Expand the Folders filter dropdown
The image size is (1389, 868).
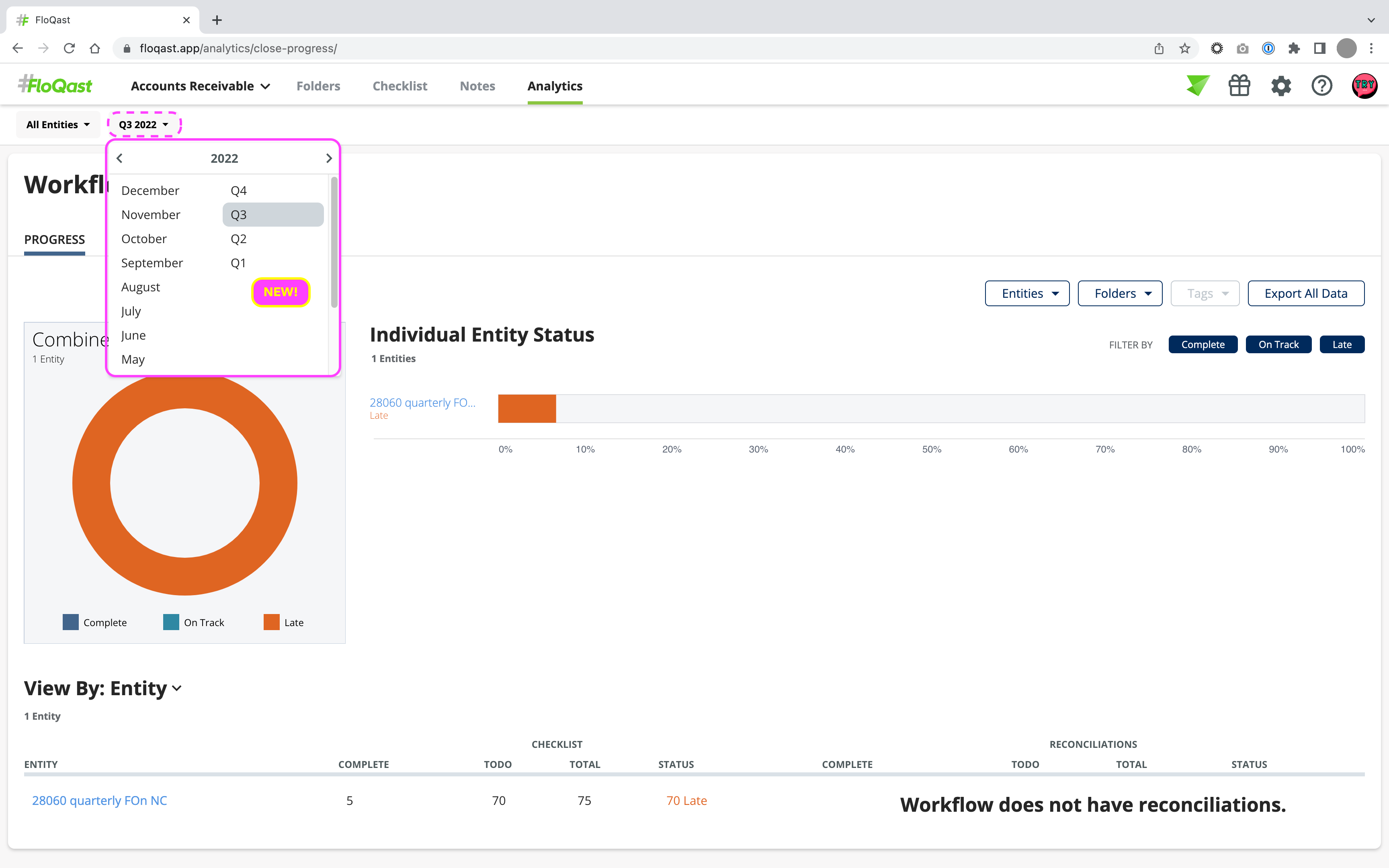(1120, 293)
